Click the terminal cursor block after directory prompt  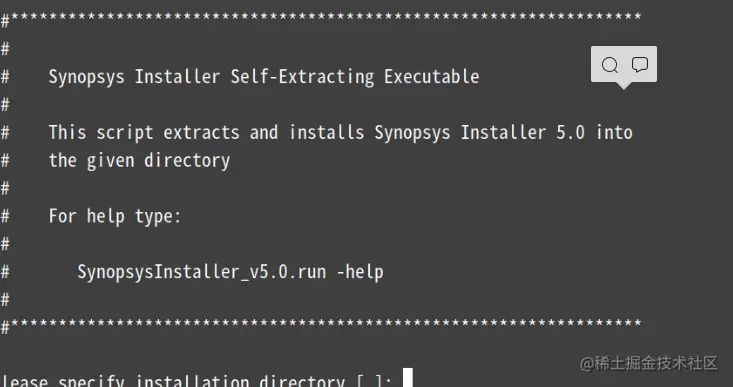(408, 378)
